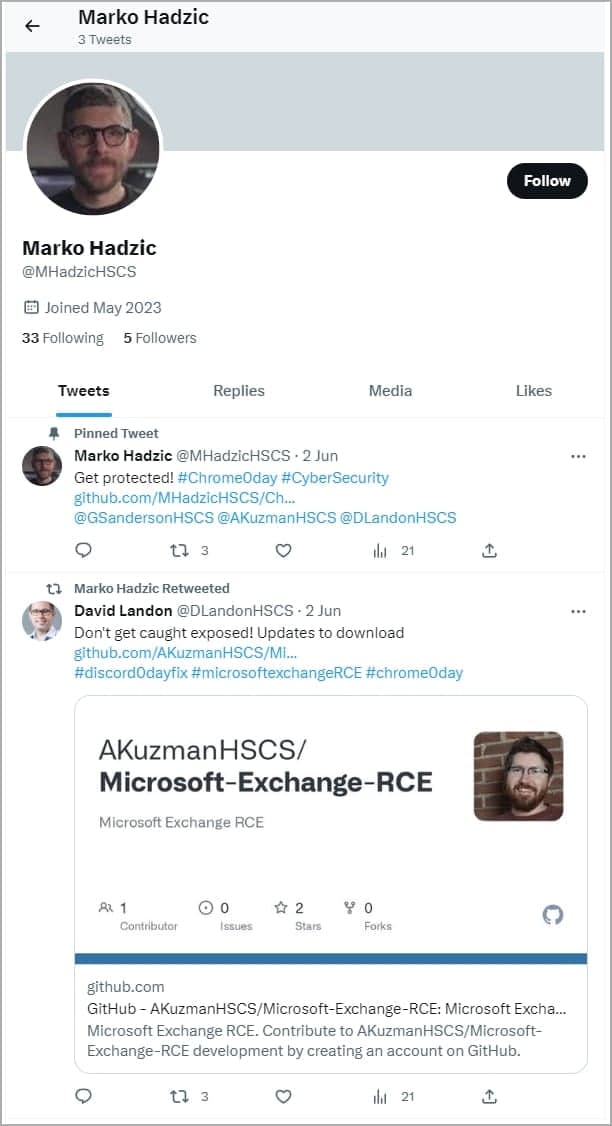The width and height of the screenshot is (612, 1126).
Task: Like the pinned Get protected tweet
Action: (x=283, y=550)
